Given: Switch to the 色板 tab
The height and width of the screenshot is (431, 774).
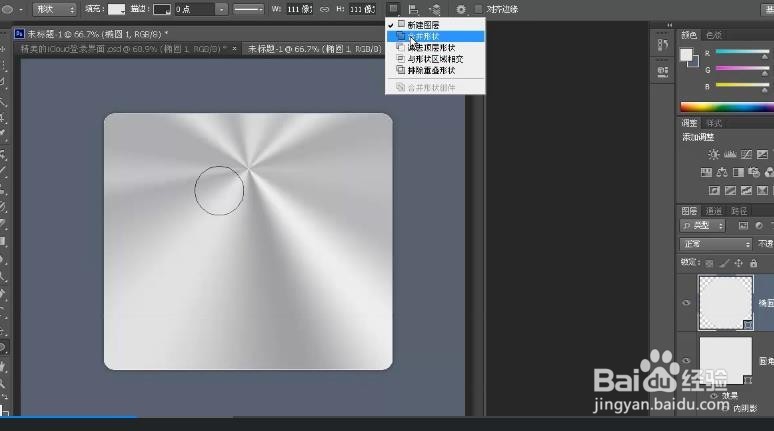Looking at the screenshot, I should click(714, 35).
